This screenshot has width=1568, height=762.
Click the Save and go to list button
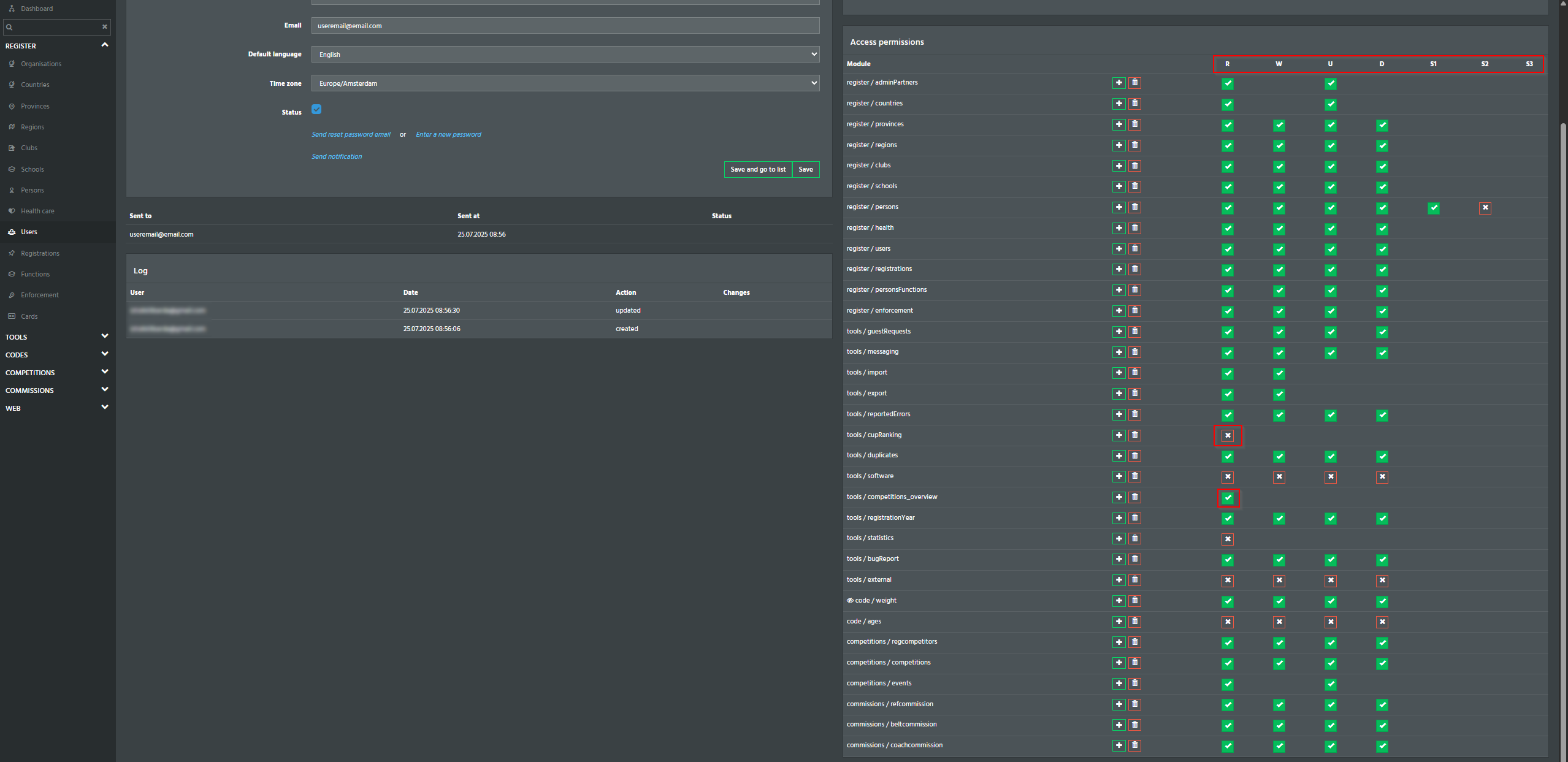(757, 170)
